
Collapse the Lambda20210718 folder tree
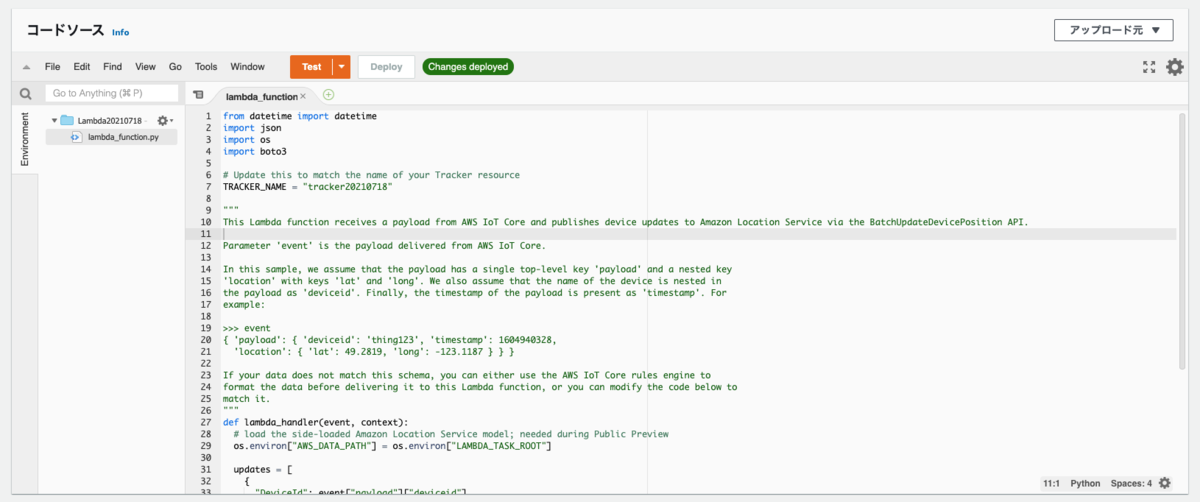(54, 120)
